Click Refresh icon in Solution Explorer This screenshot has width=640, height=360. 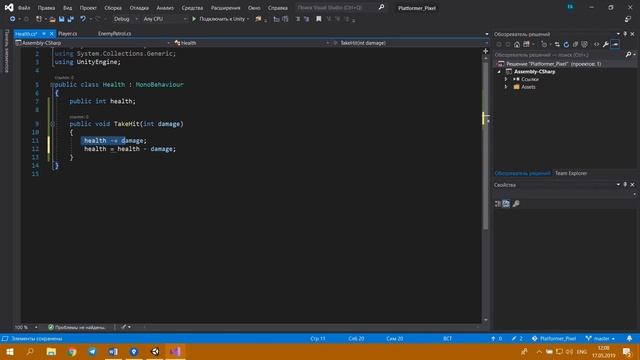(566, 44)
